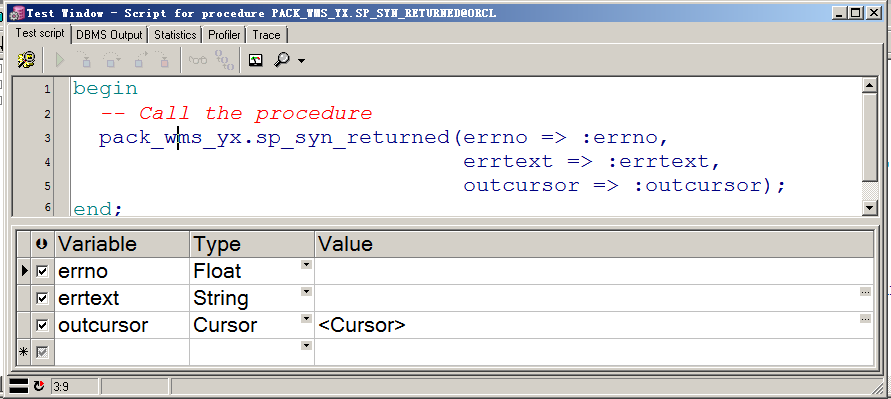Maximize the Test Window

856,13
